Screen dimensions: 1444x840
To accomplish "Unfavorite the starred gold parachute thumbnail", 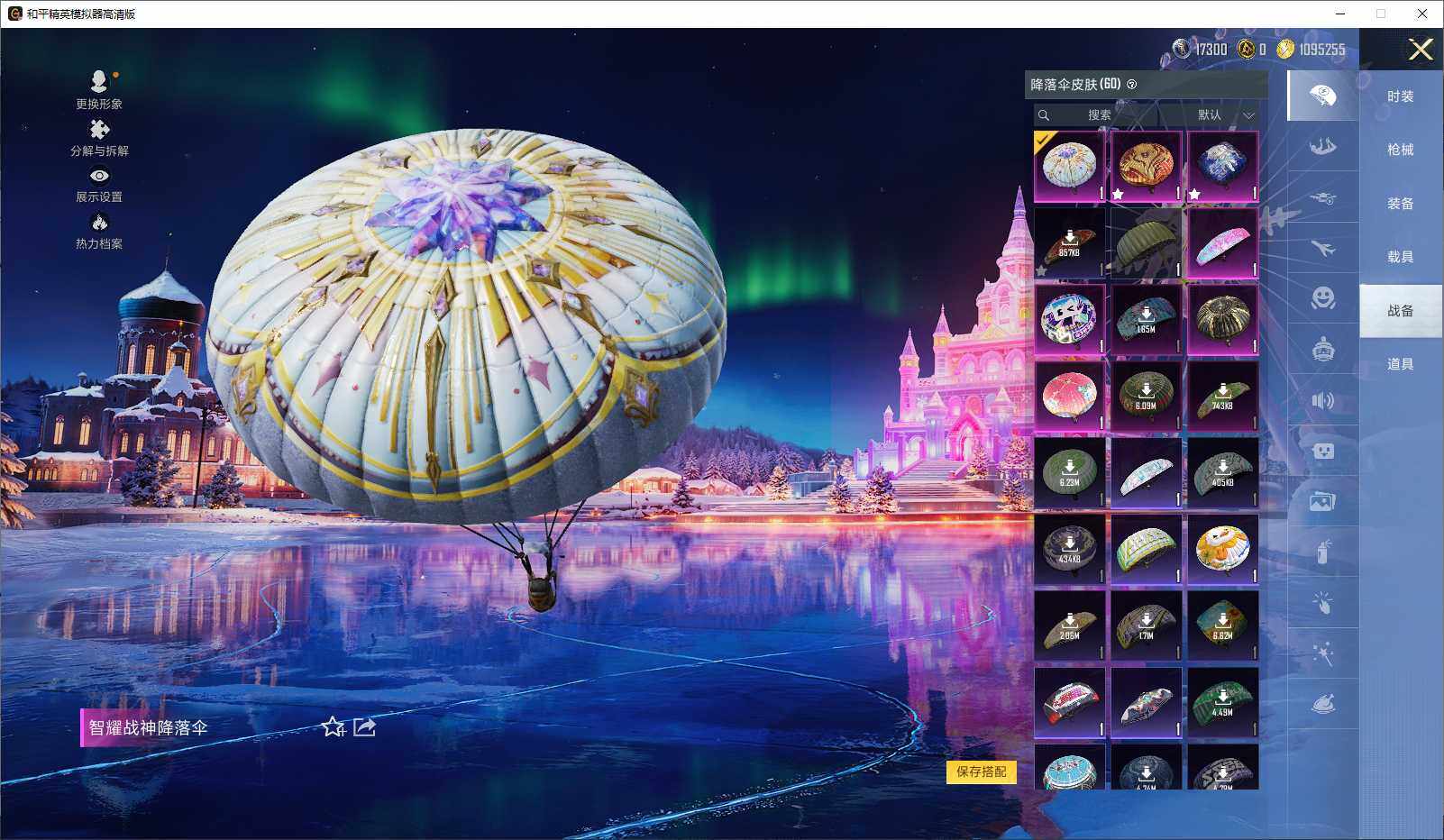I will 1118,194.
